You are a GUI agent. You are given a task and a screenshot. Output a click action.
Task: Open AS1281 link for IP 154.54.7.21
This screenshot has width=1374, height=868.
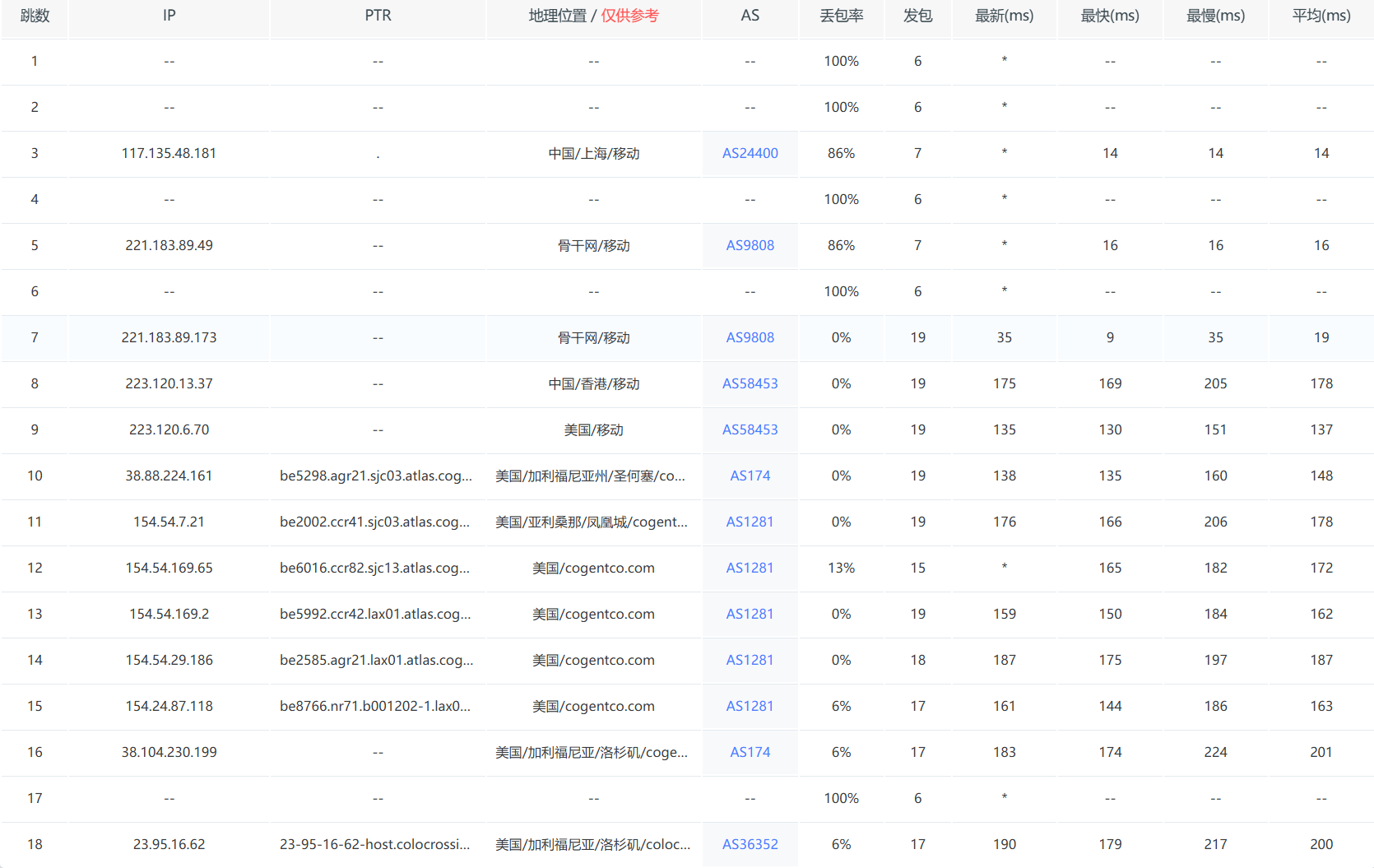coord(750,522)
